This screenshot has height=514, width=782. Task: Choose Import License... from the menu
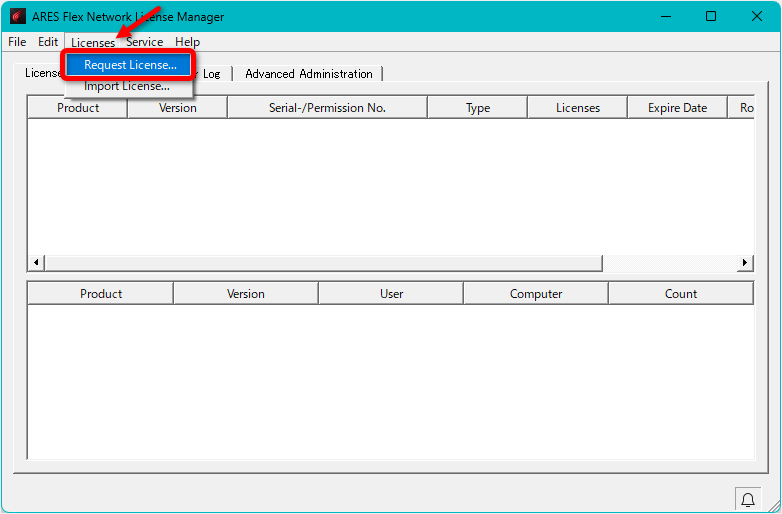point(127,86)
